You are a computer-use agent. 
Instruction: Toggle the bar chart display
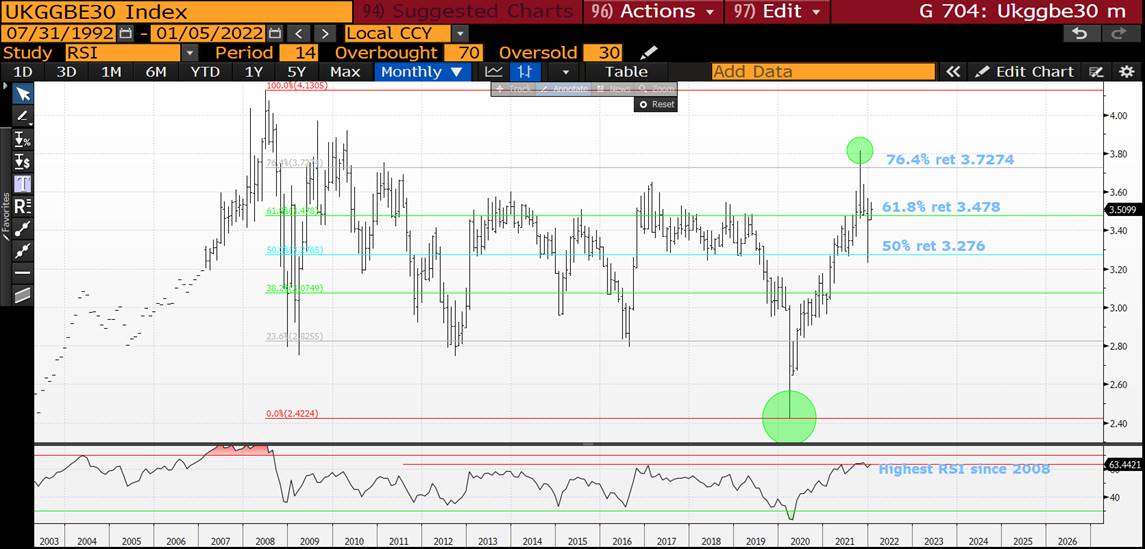coord(524,72)
